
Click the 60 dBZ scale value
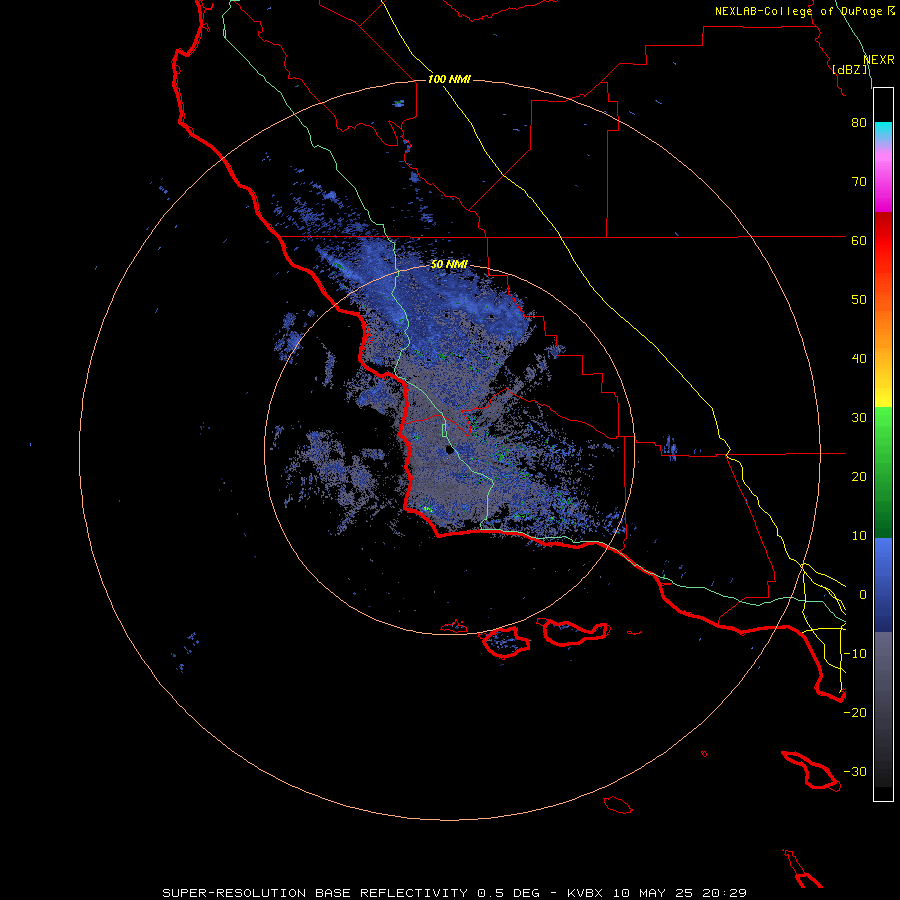[x=859, y=241]
